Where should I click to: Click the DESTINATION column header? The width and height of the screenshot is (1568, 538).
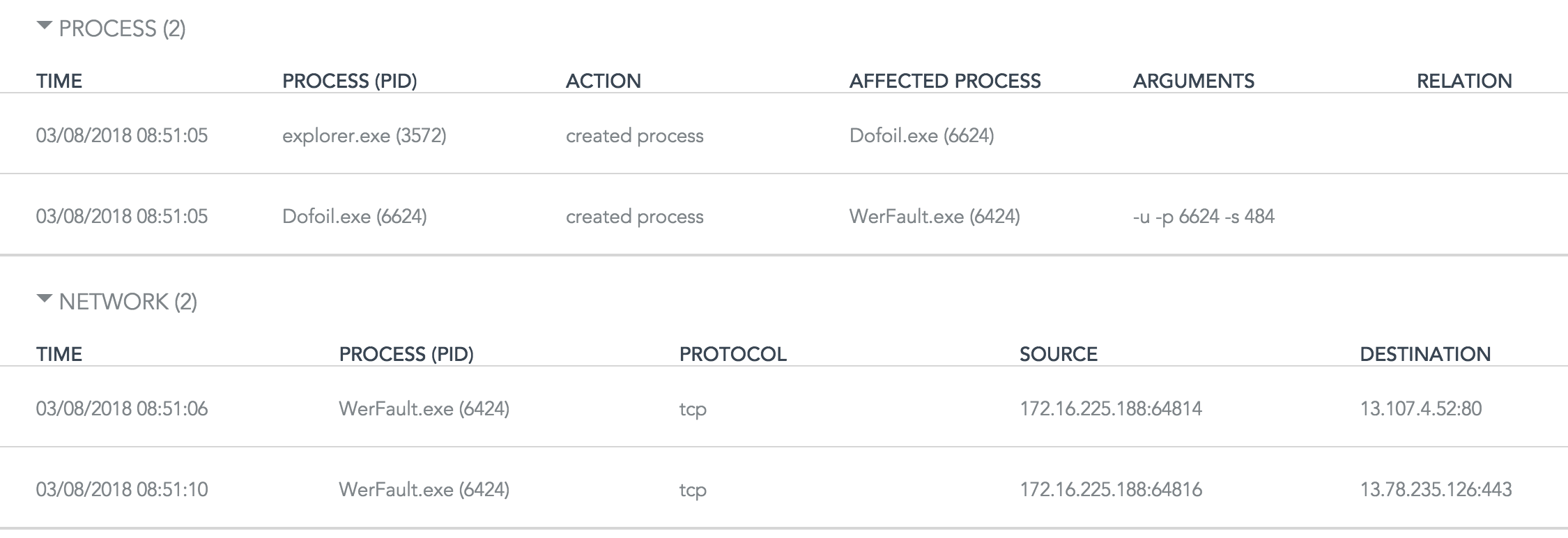pos(1424,354)
